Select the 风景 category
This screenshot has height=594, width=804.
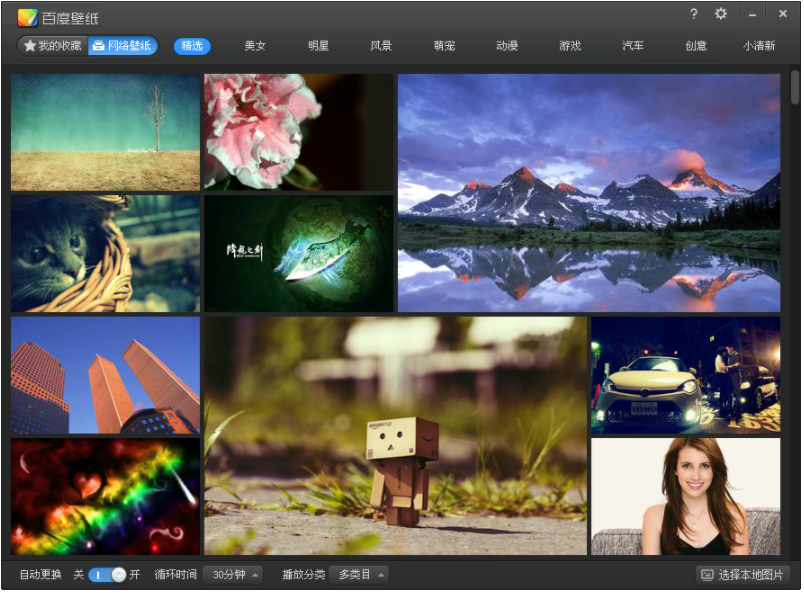coord(381,46)
